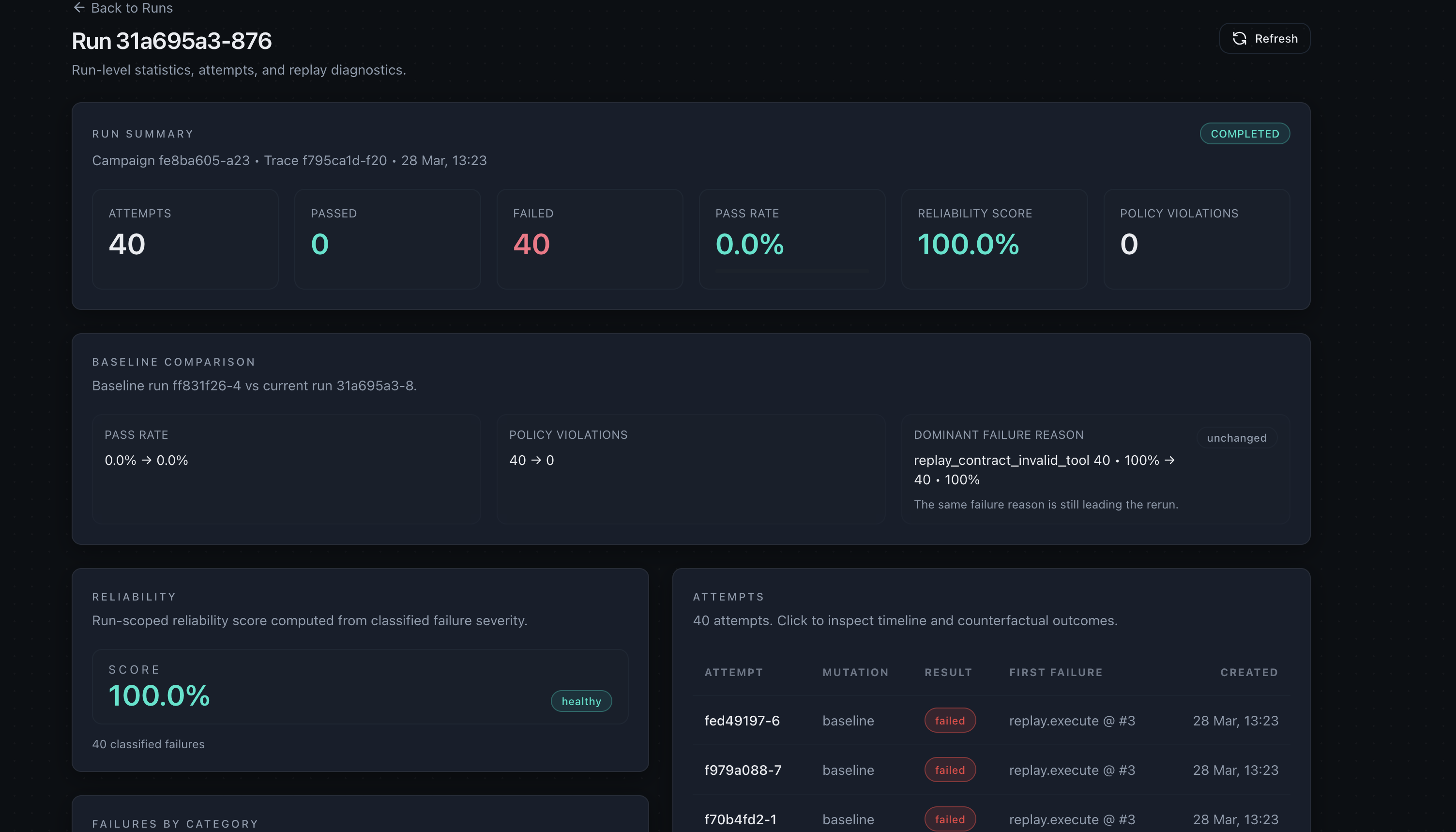Click the Policy Violations summary card
The height and width of the screenshot is (832, 1456).
(x=1196, y=239)
